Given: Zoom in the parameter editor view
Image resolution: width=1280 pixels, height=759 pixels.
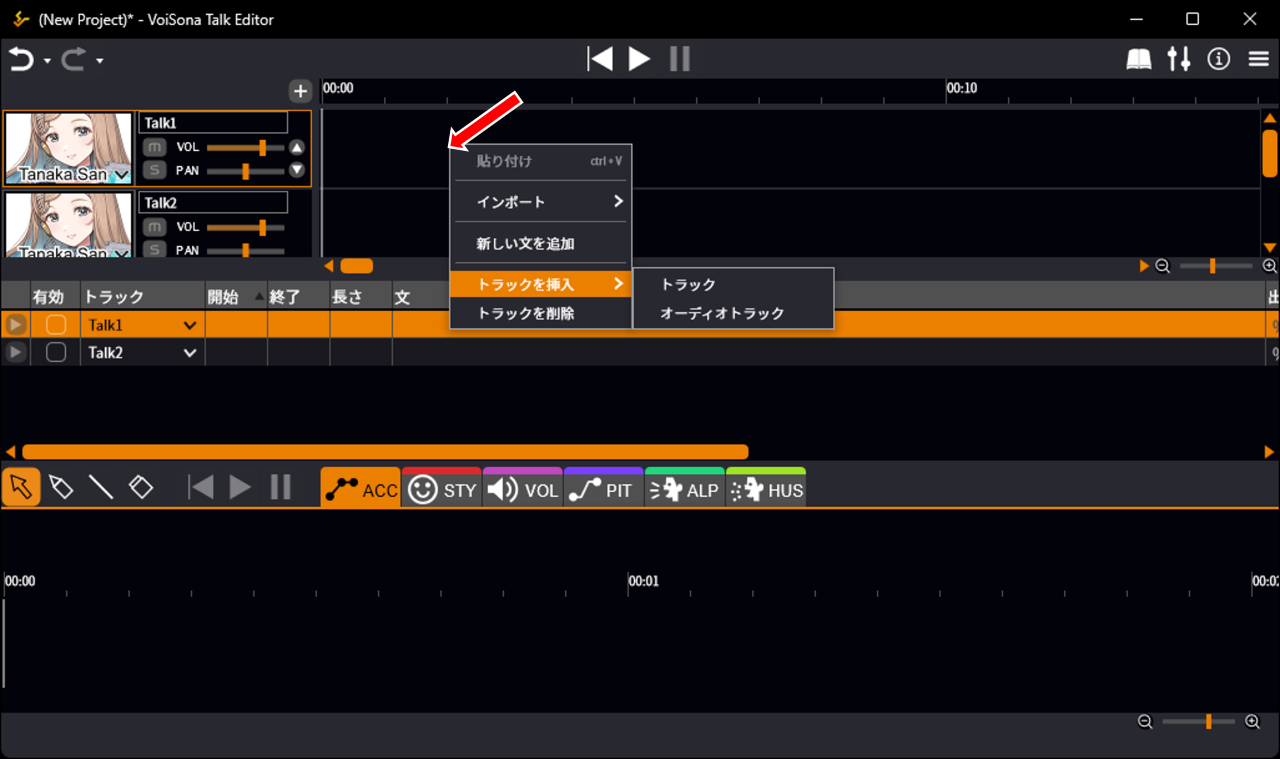Looking at the screenshot, I should pos(1252,721).
